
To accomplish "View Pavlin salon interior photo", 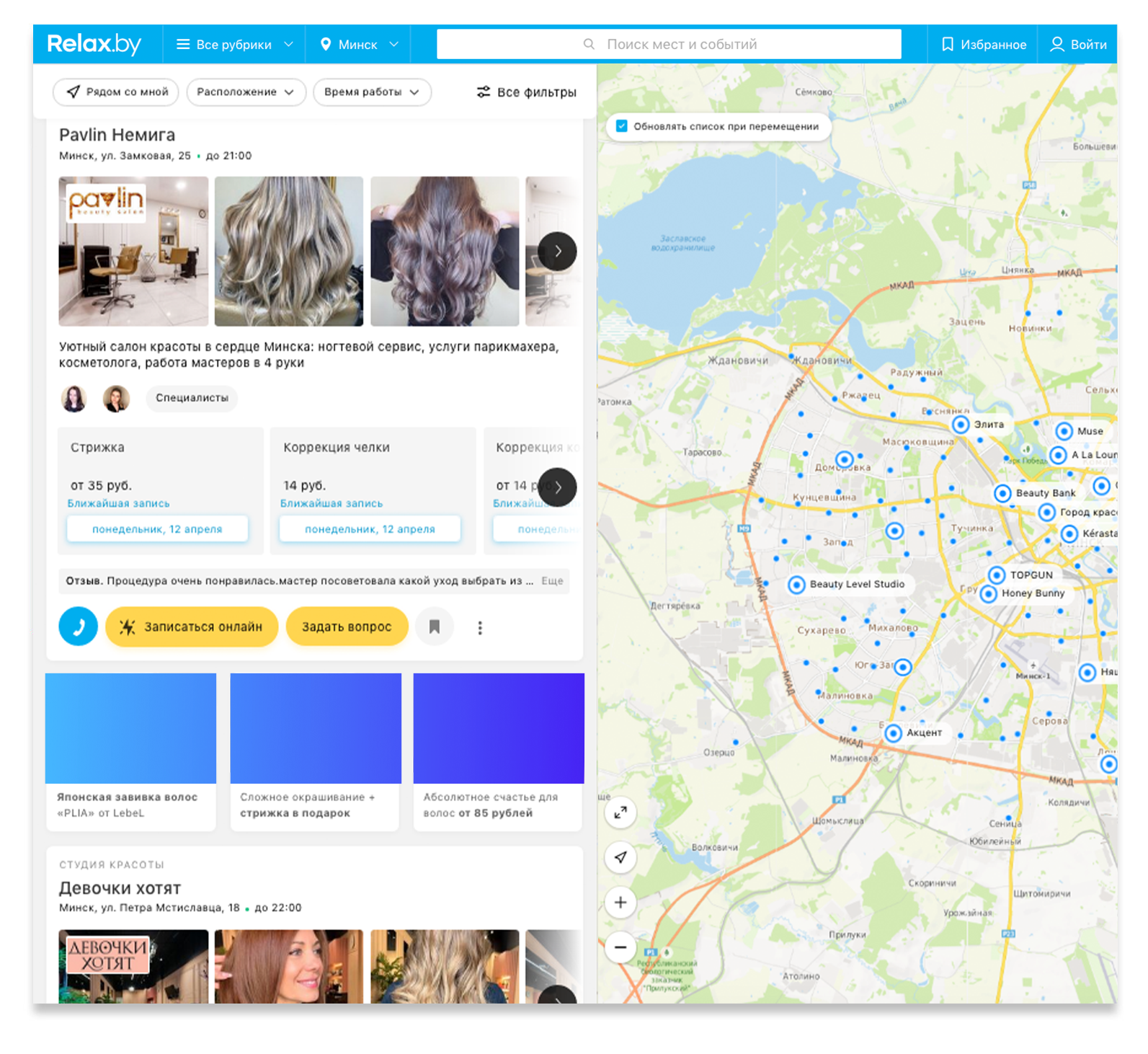I will [133, 251].
